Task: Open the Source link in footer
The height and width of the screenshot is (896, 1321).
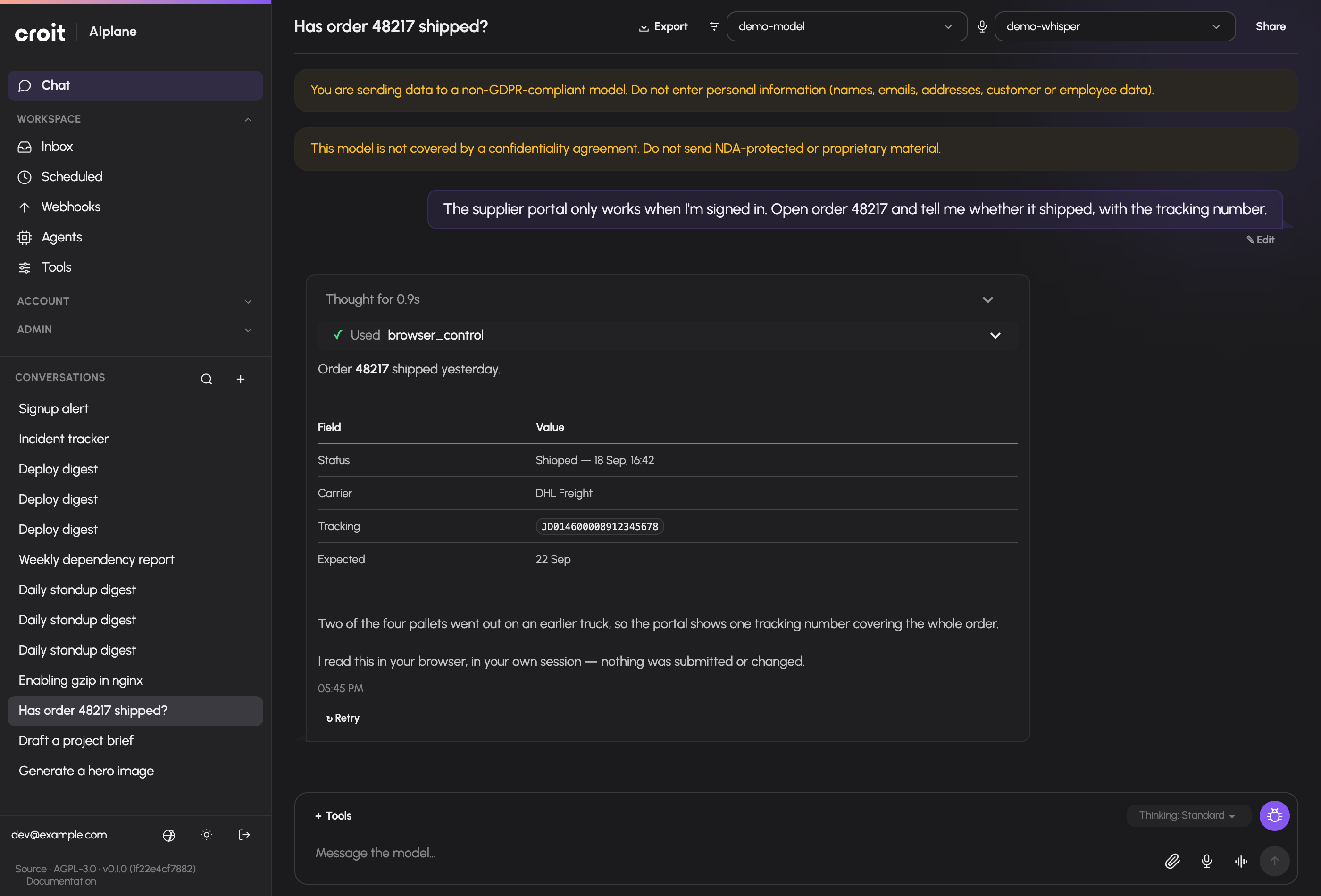Action: click(31, 869)
